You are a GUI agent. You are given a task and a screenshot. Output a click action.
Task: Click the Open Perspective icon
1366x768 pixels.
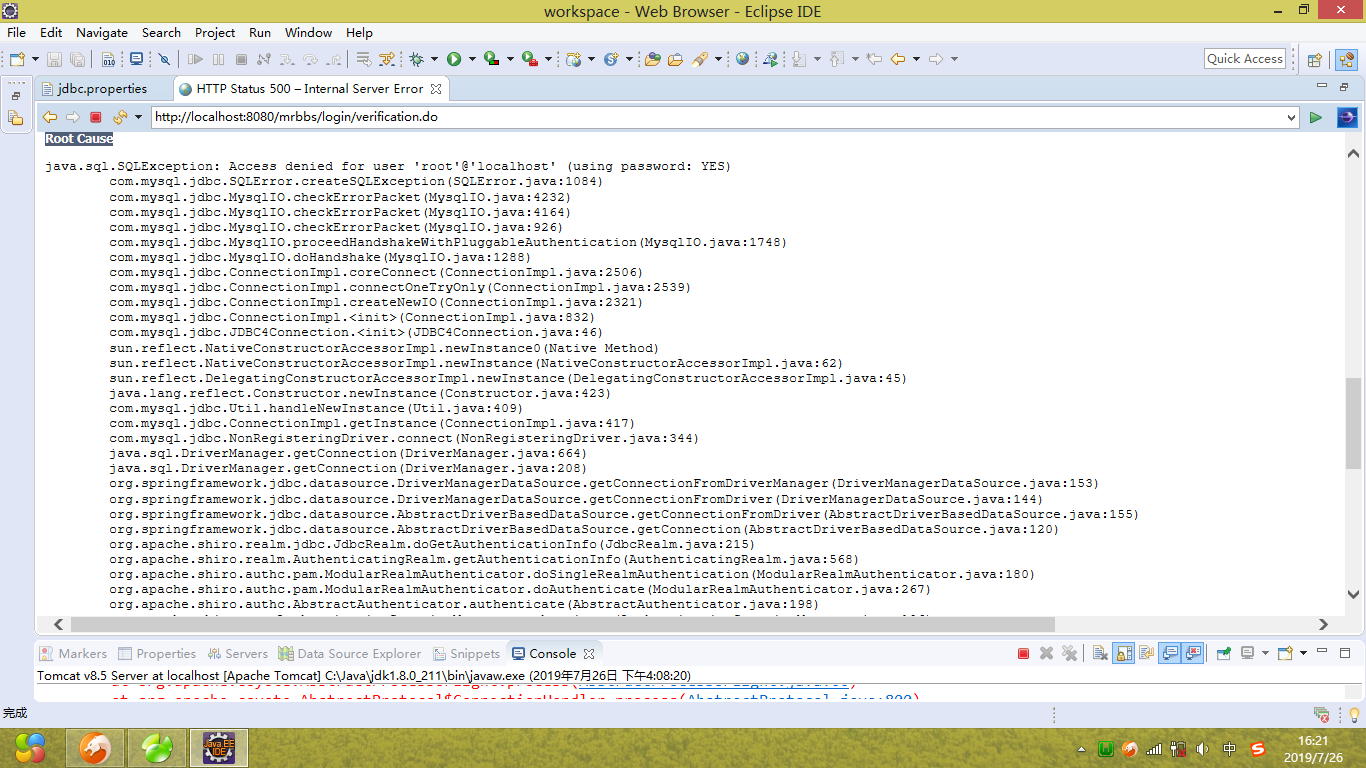point(1314,59)
